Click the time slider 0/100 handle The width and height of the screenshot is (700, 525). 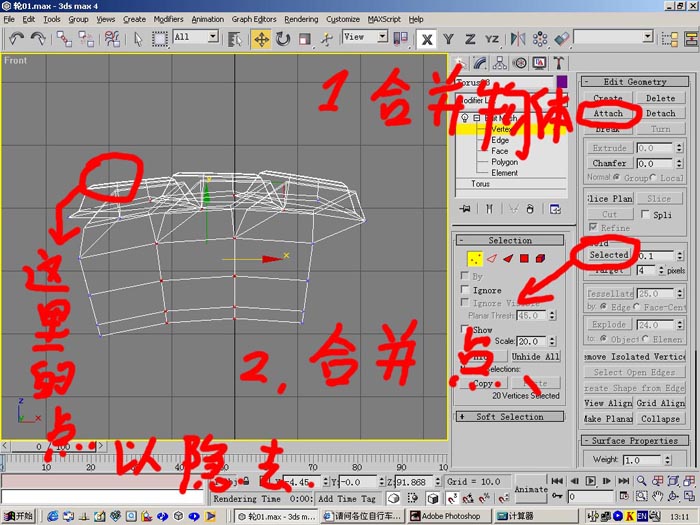pos(54,446)
